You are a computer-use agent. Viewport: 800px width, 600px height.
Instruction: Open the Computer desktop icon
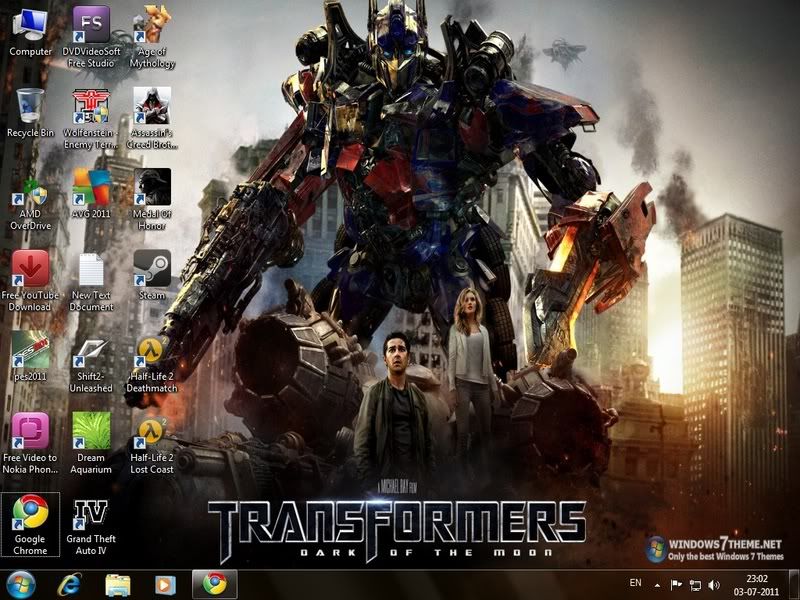30,33
